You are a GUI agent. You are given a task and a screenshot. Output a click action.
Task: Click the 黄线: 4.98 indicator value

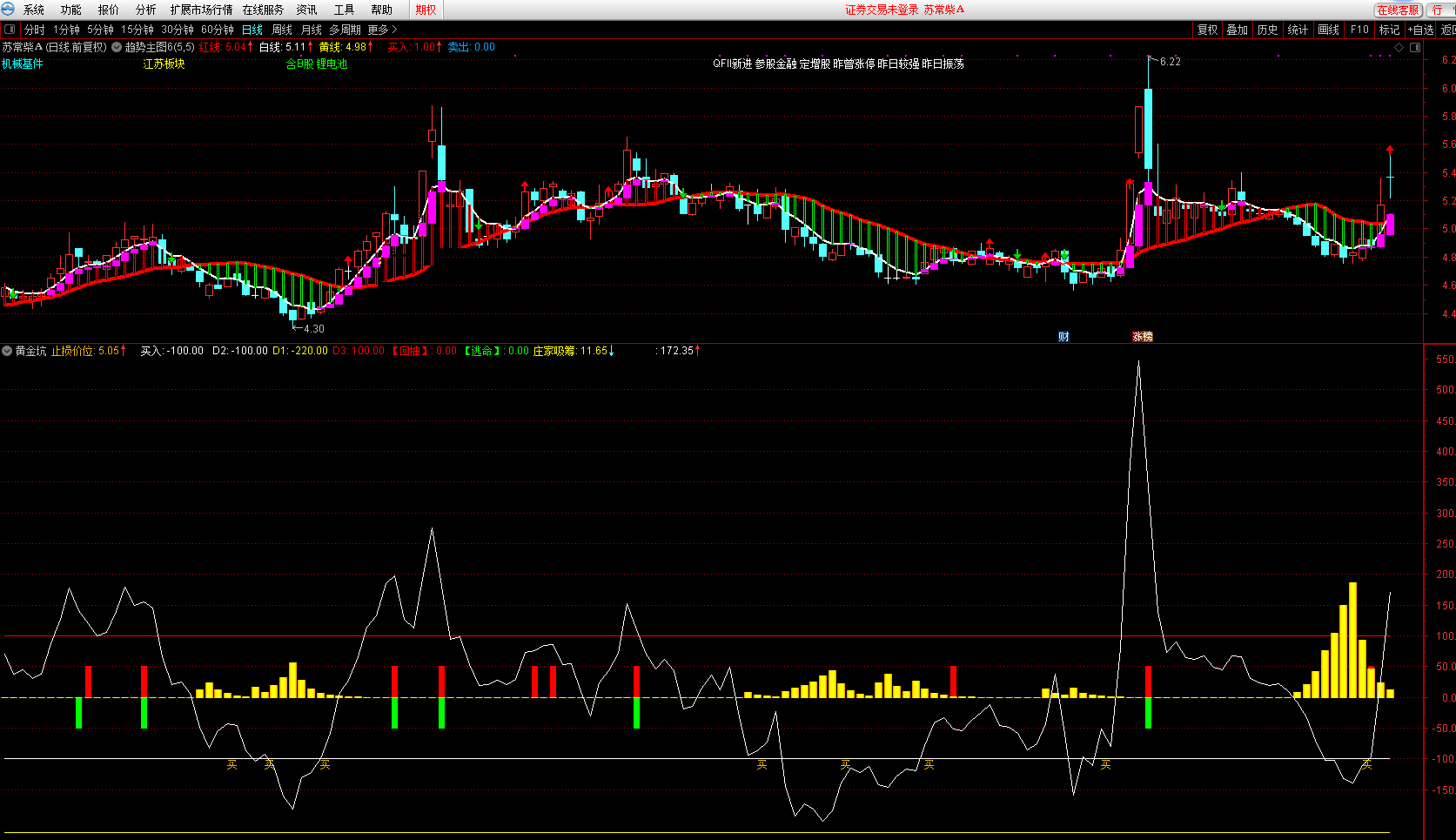[x=346, y=47]
